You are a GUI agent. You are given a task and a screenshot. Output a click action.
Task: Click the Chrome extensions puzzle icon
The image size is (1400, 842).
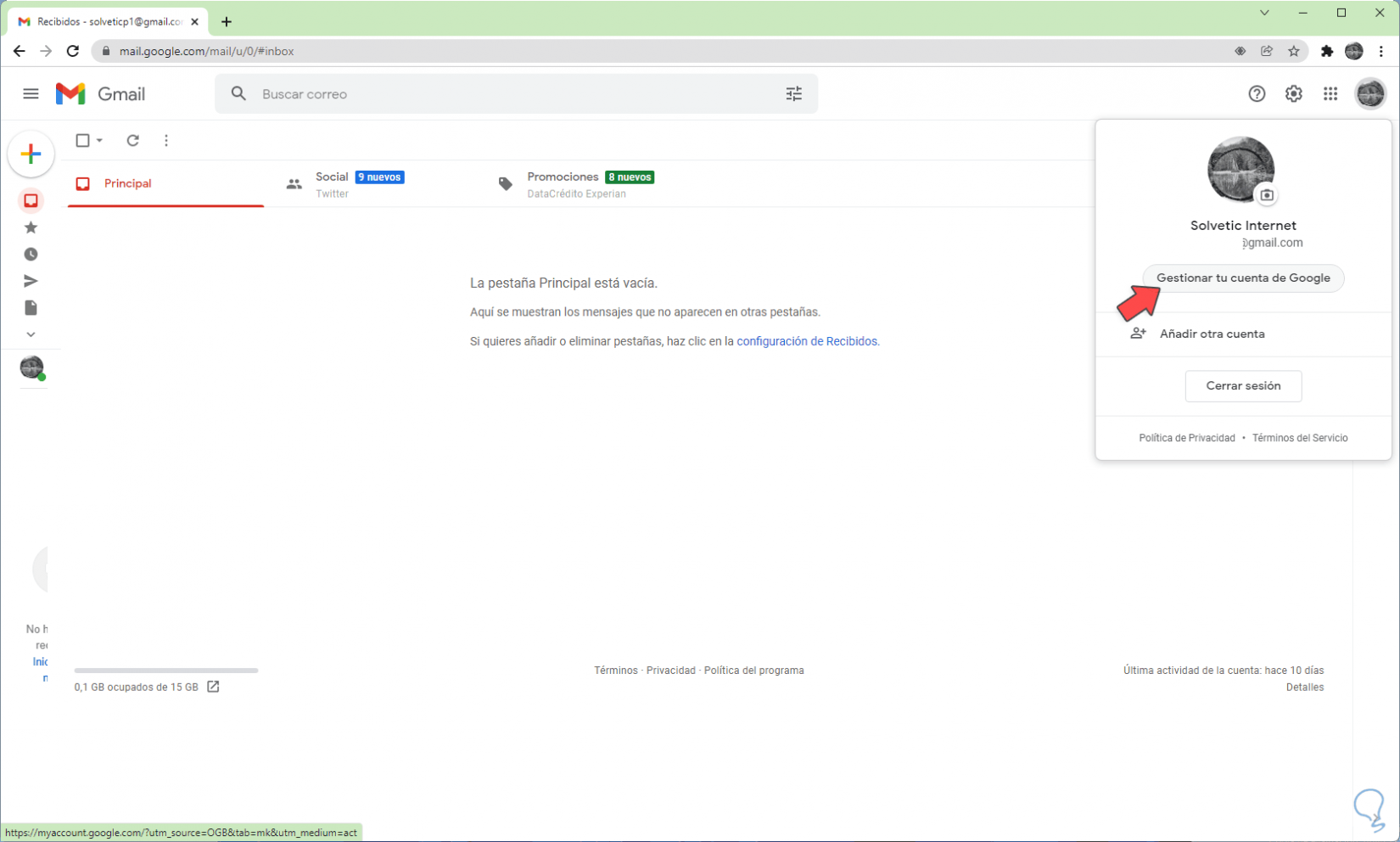click(x=1327, y=51)
